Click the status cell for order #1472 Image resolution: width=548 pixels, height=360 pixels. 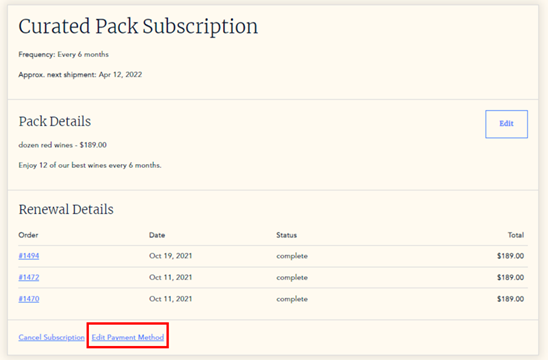pos(292,278)
